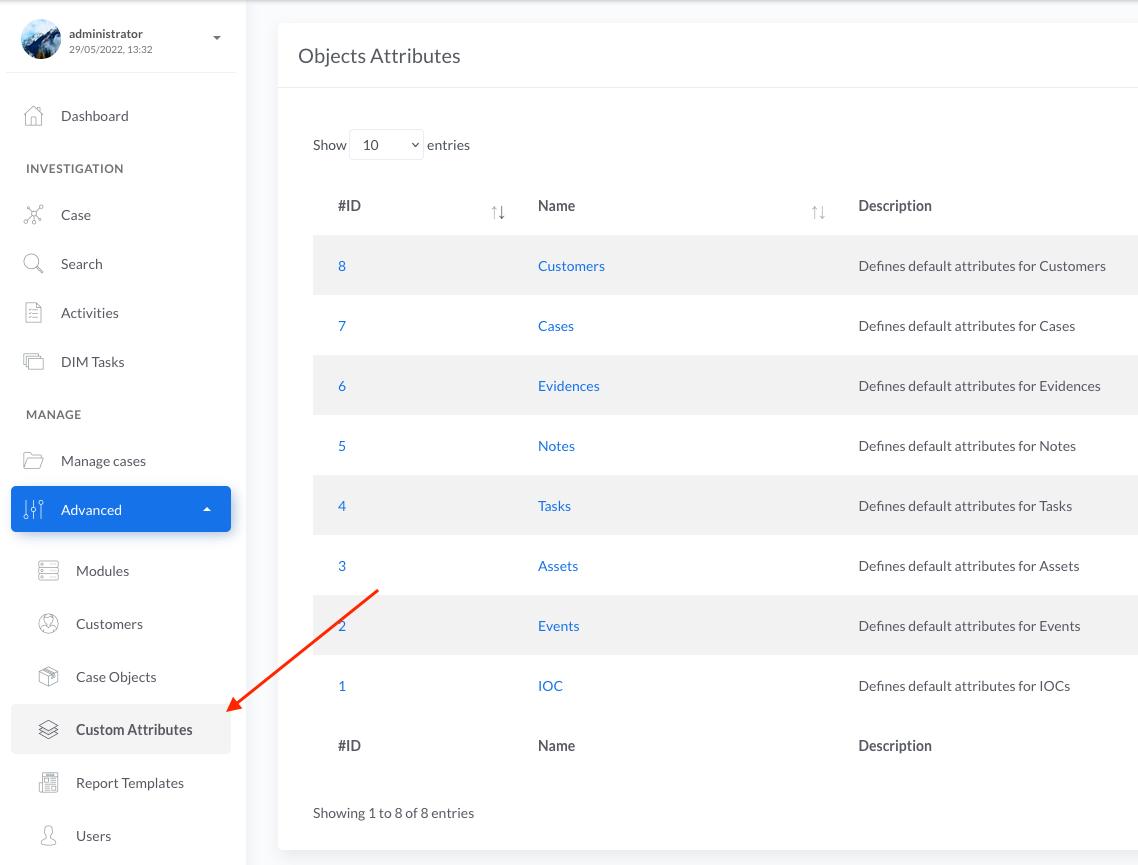Click the Report Templates icon
The width and height of the screenshot is (1138, 865).
(x=48, y=783)
